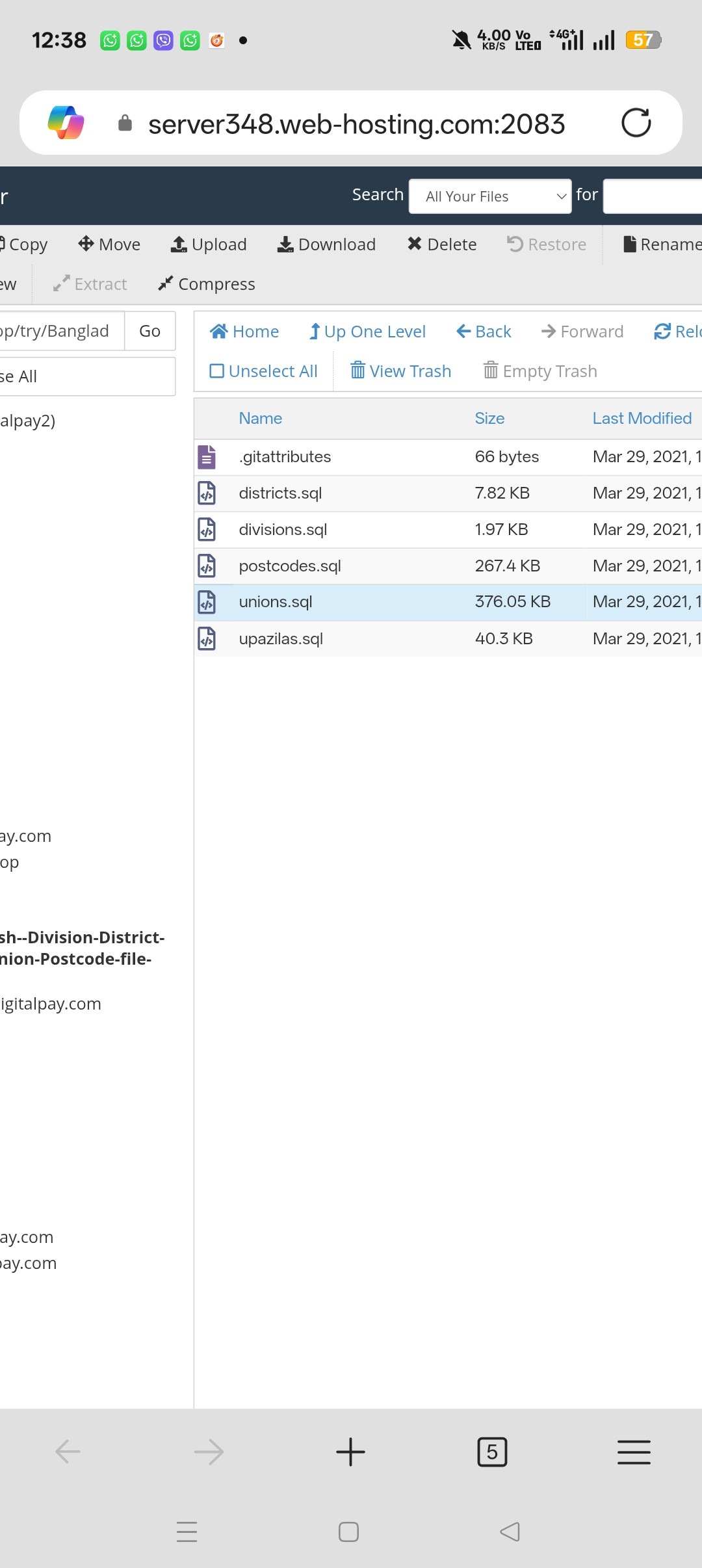The height and width of the screenshot is (1568, 702).
Task: Click the path field showing try/Banglad
Action: tap(62, 331)
